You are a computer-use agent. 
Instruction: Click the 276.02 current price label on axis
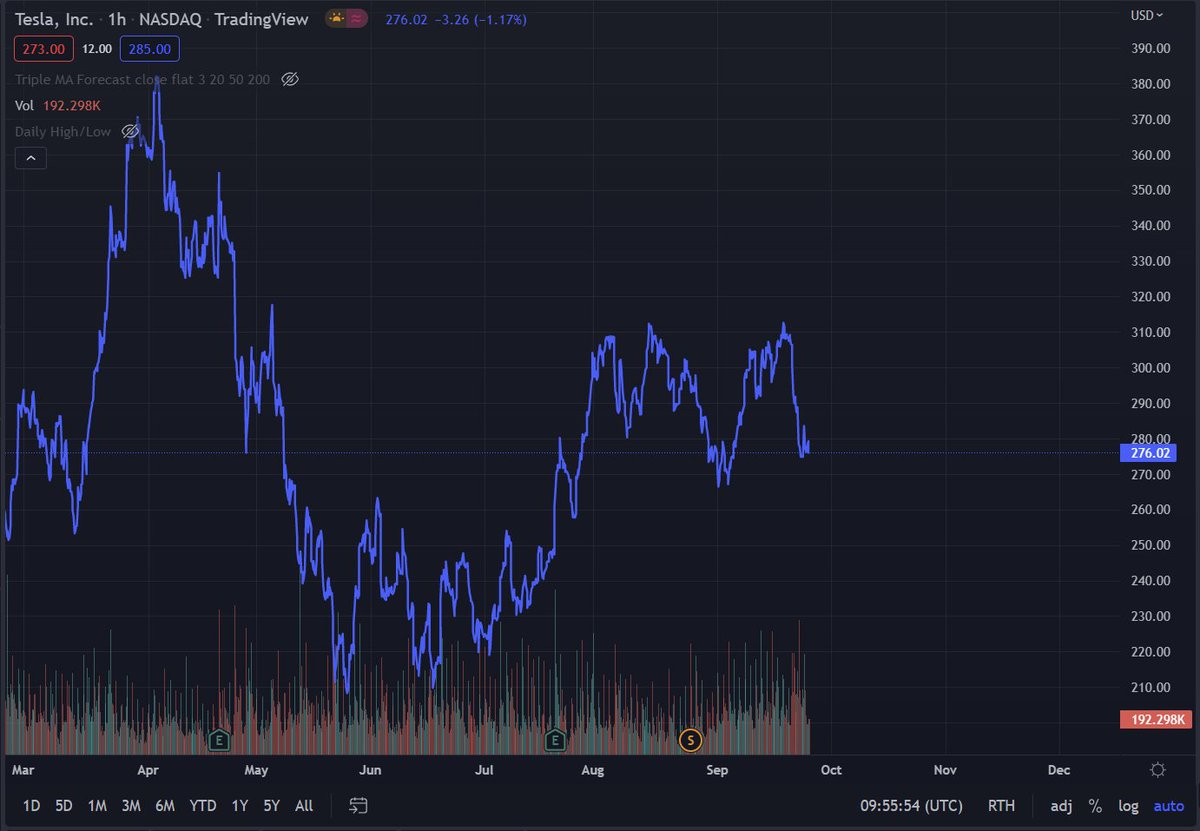pos(1149,453)
